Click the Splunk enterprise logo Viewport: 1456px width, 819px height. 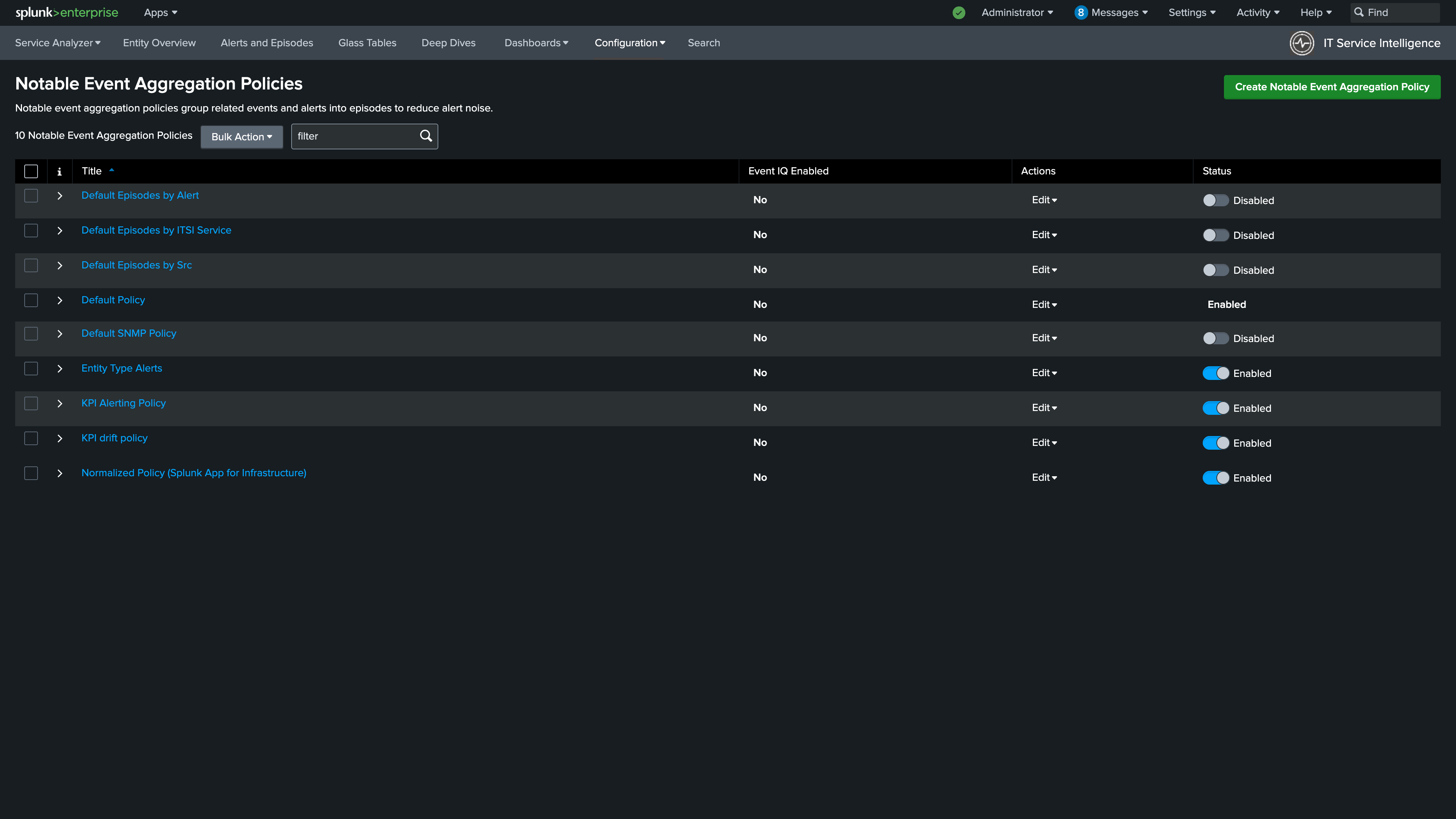click(67, 13)
